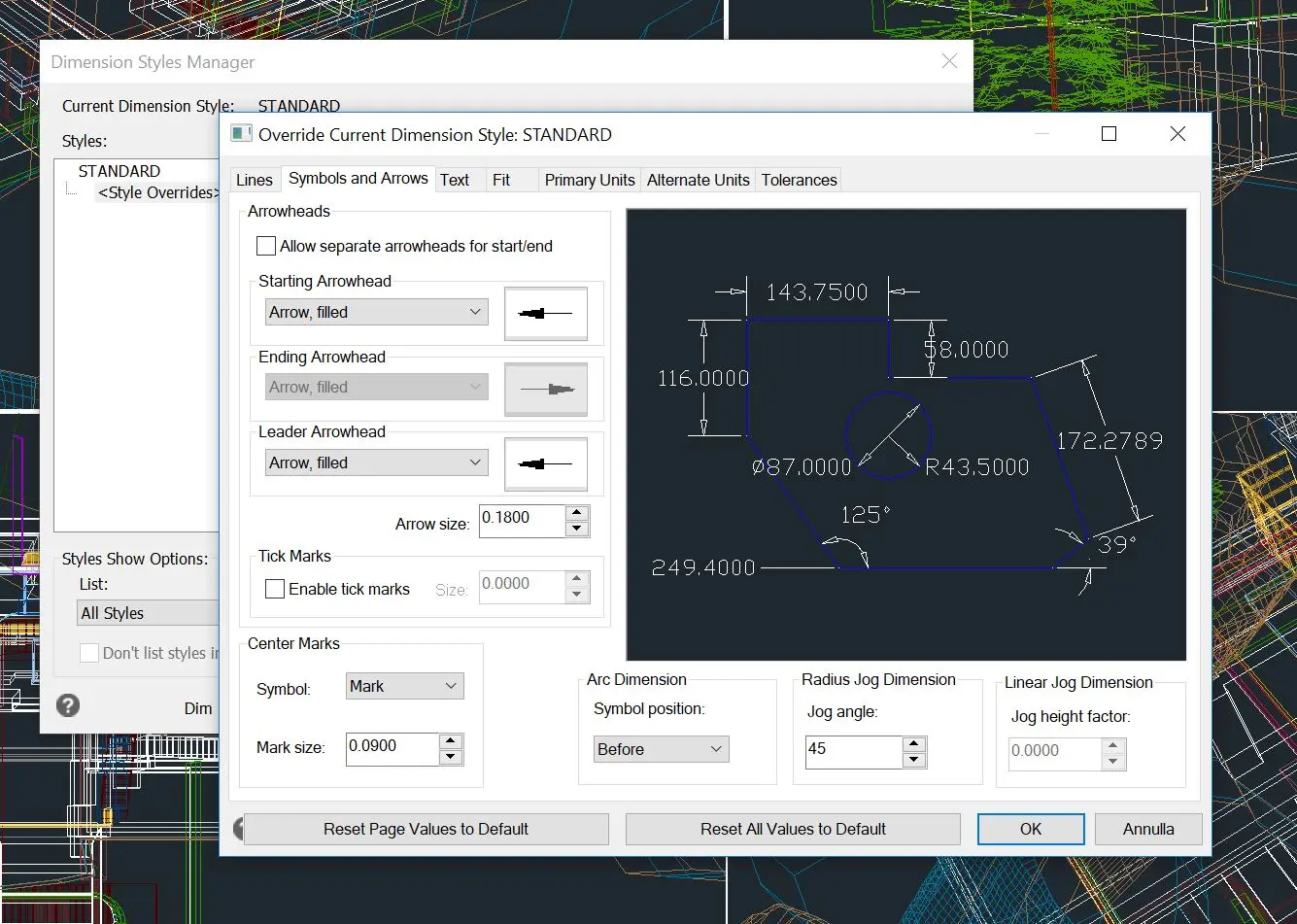
Task: Decrease Mark size with down stepper
Action: pyautogui.click(x=450, y=758)
